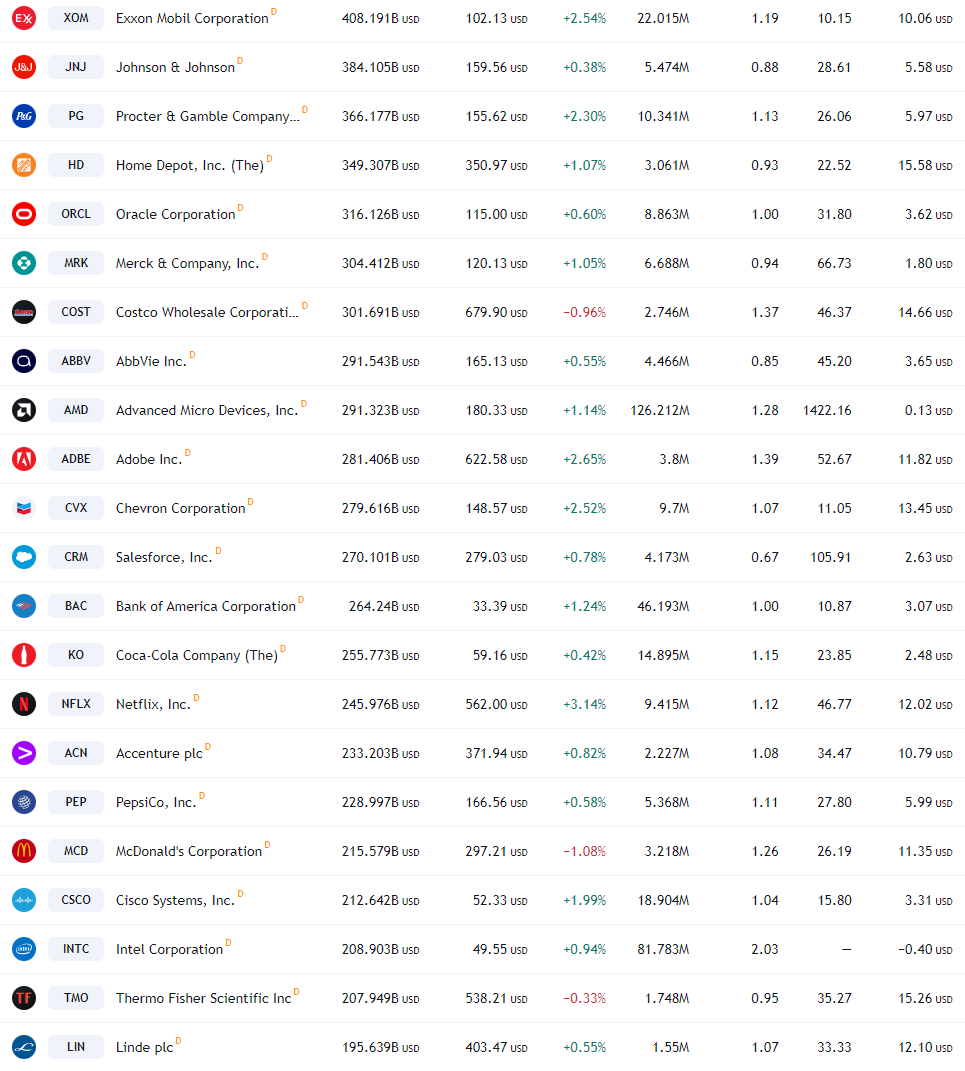Screen dimensions: 965x1071
Task: Open Procter & Gamble Company link
Action: coord(208,116)
